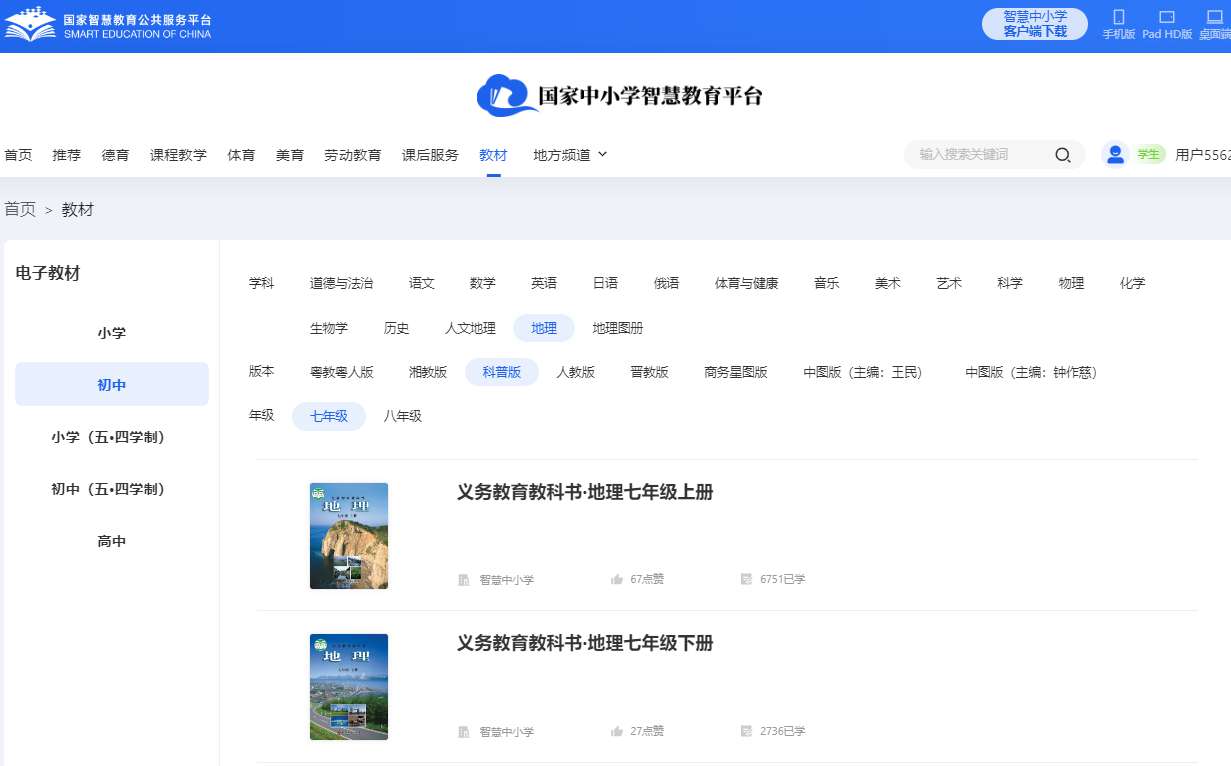The width and height of the screenshot is (1231, 766).
Task: Choose the 生物学 subject filter
Action: 329,328
